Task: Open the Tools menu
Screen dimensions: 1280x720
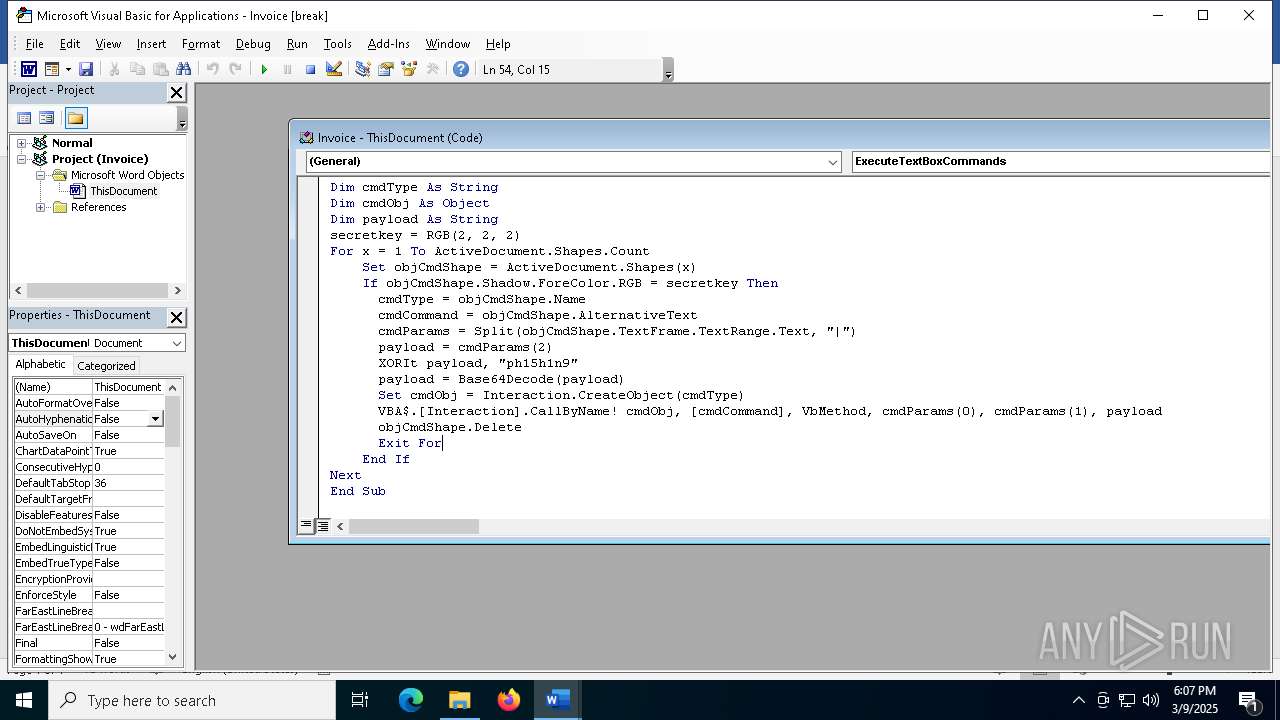Action: (x=337, y=44)
